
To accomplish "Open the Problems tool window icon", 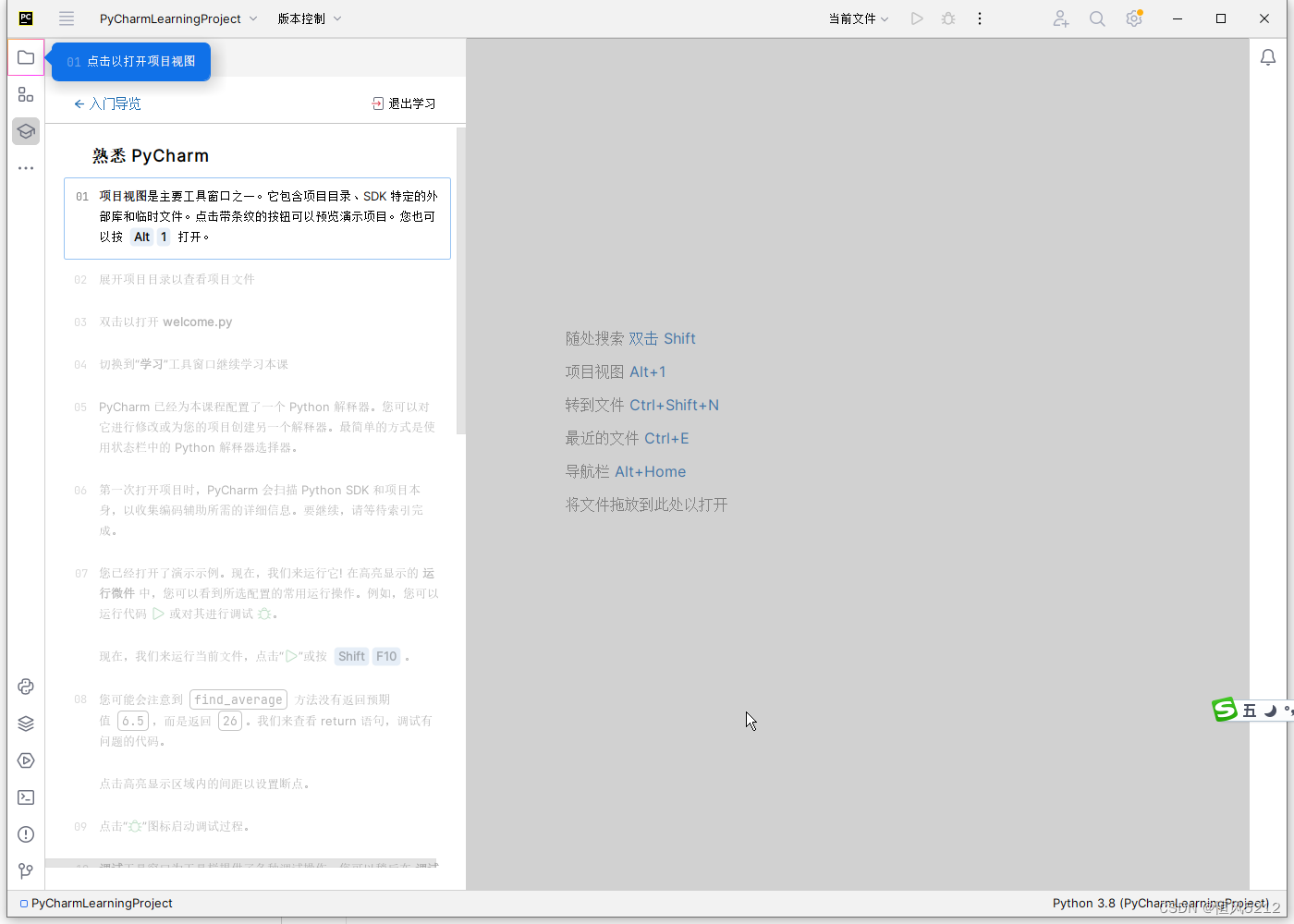I will click(25, 834).
